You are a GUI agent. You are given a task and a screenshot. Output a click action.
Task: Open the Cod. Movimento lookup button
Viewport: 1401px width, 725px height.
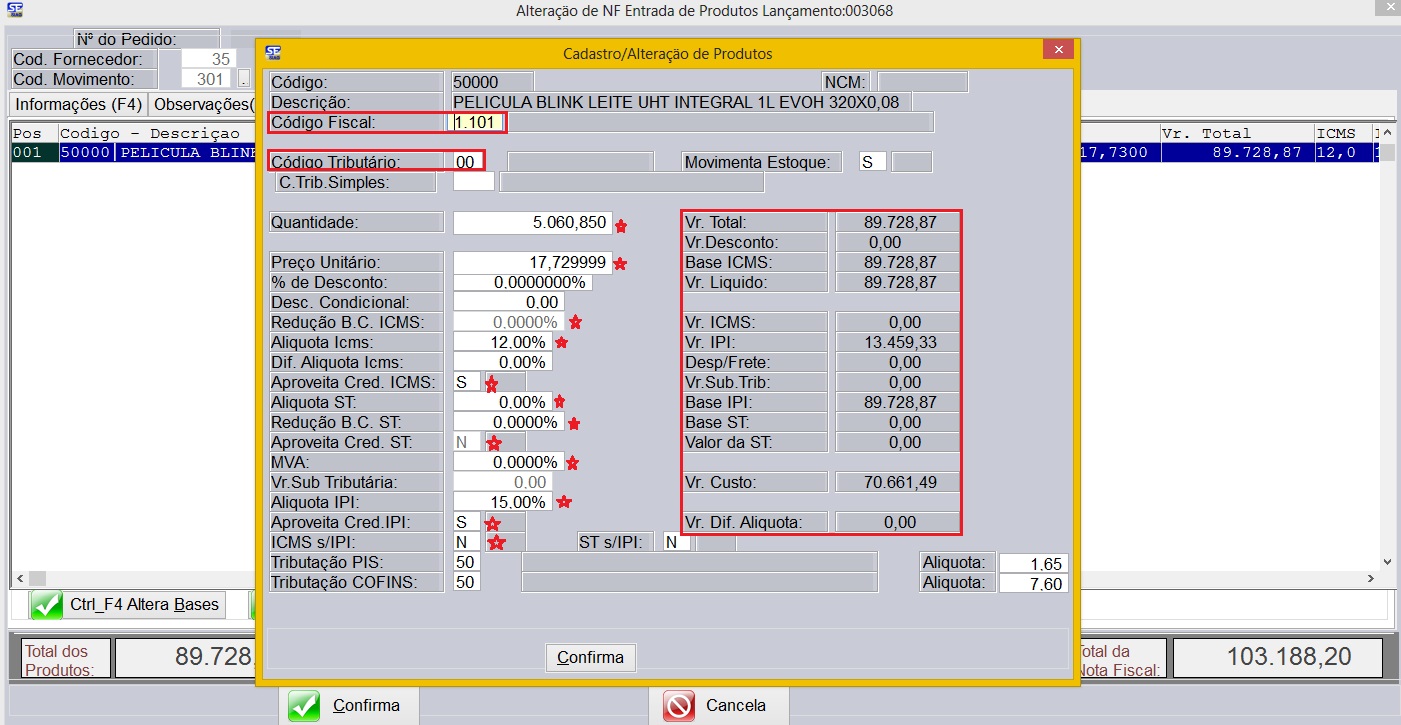[x=244, y=79]
